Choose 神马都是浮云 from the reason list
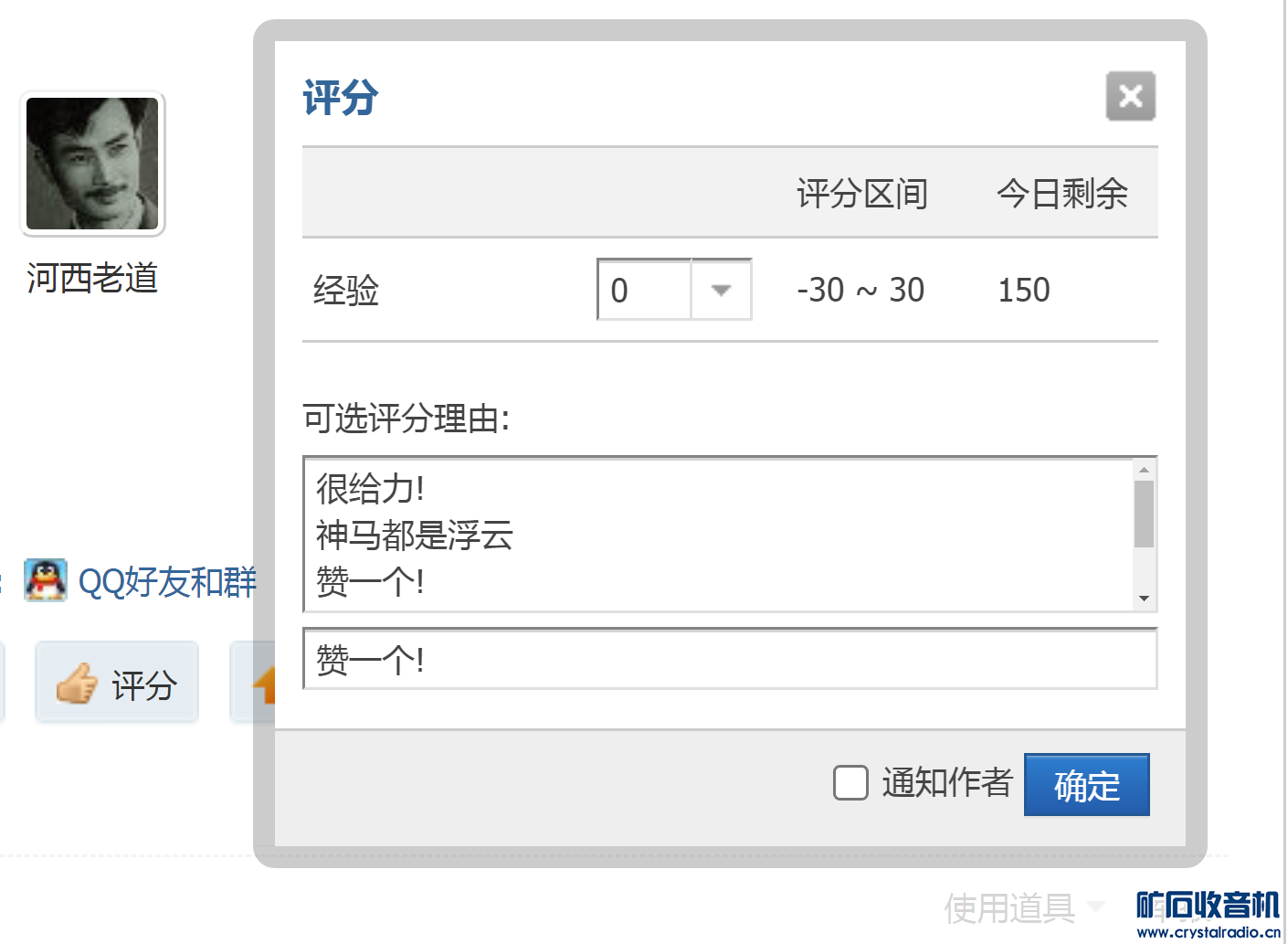The width and height of the screenshot is (1288, 944). [x=415, y=536]
